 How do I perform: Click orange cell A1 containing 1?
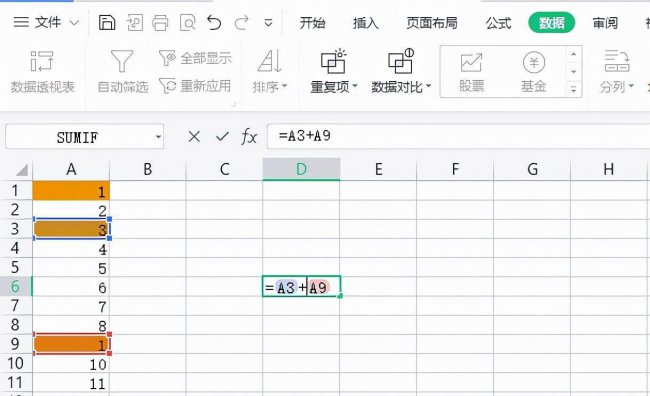coord(71,191)
